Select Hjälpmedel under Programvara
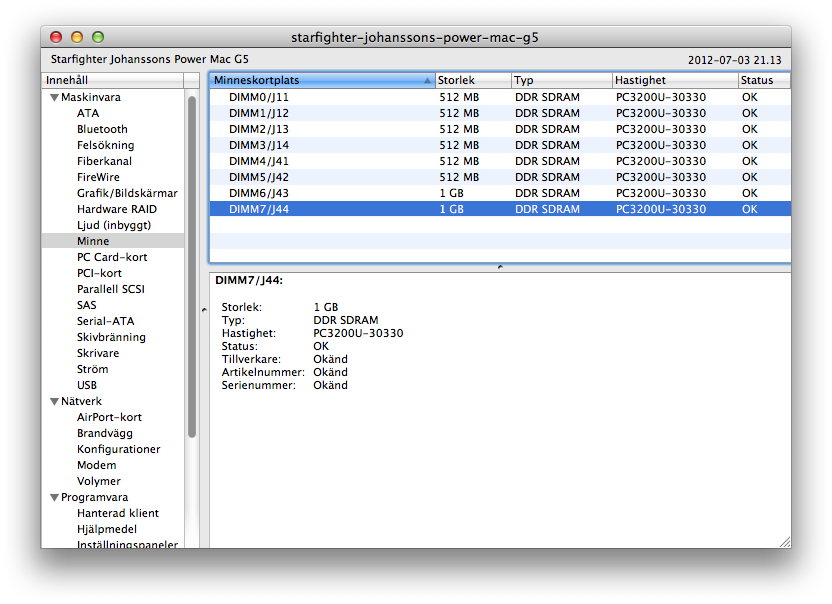 (x=107, y=529)
